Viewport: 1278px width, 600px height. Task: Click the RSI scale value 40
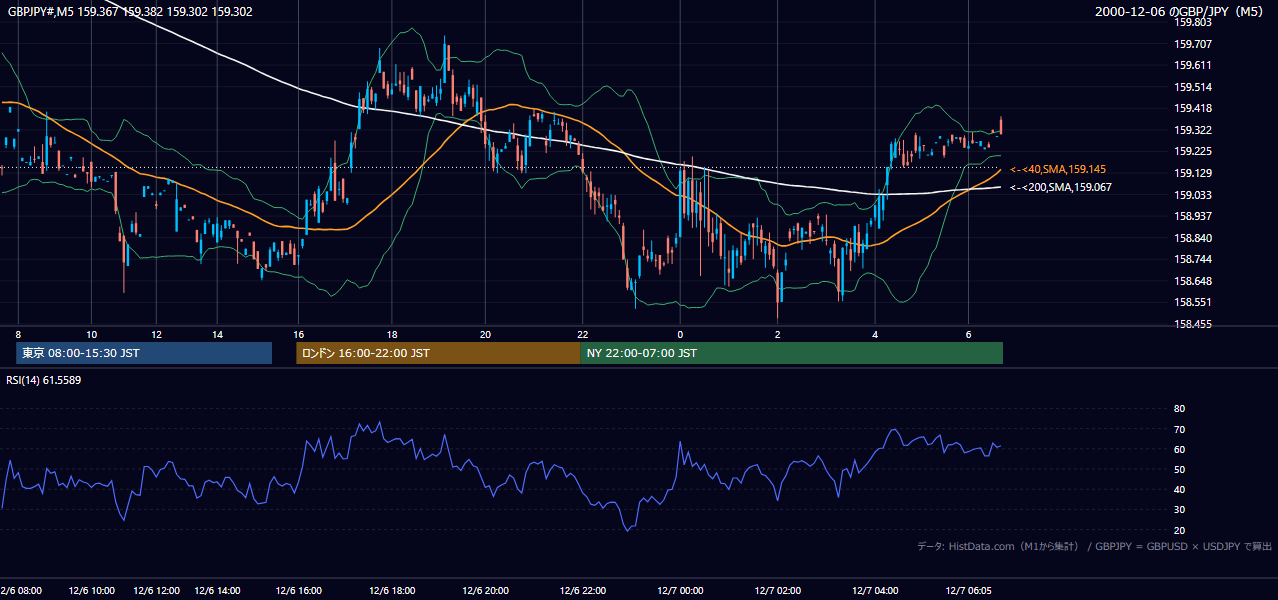(1179, 490)
